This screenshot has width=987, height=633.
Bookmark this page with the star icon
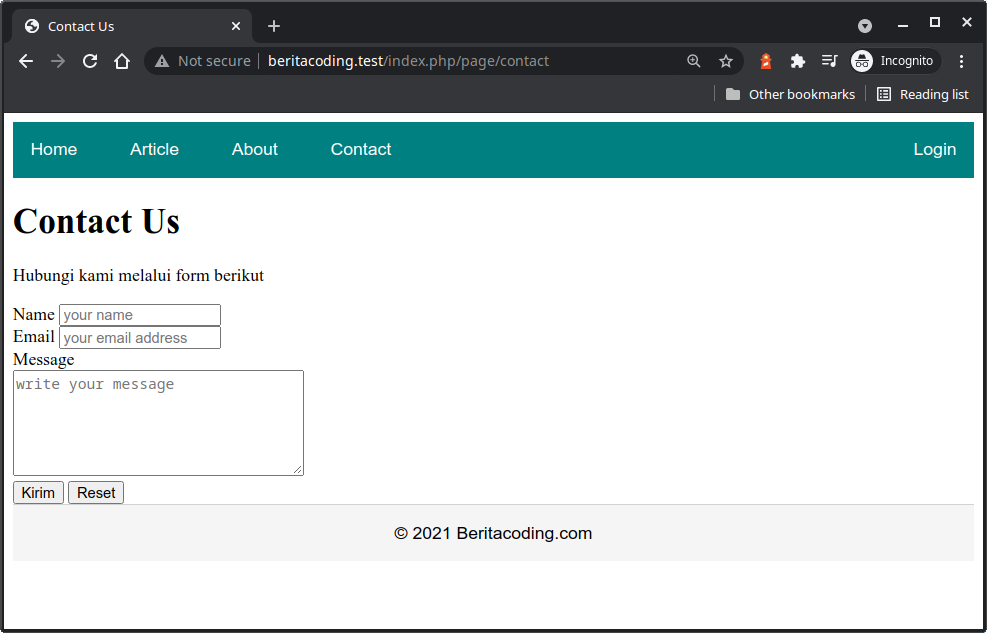[x=726, y=61]
